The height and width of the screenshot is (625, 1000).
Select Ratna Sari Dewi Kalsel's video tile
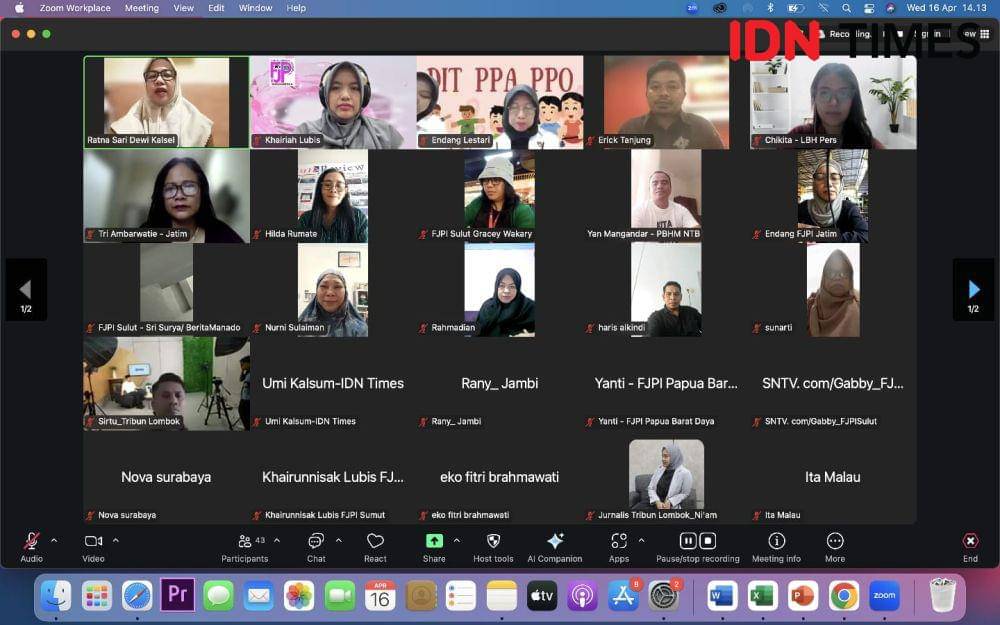click(166, 102)
